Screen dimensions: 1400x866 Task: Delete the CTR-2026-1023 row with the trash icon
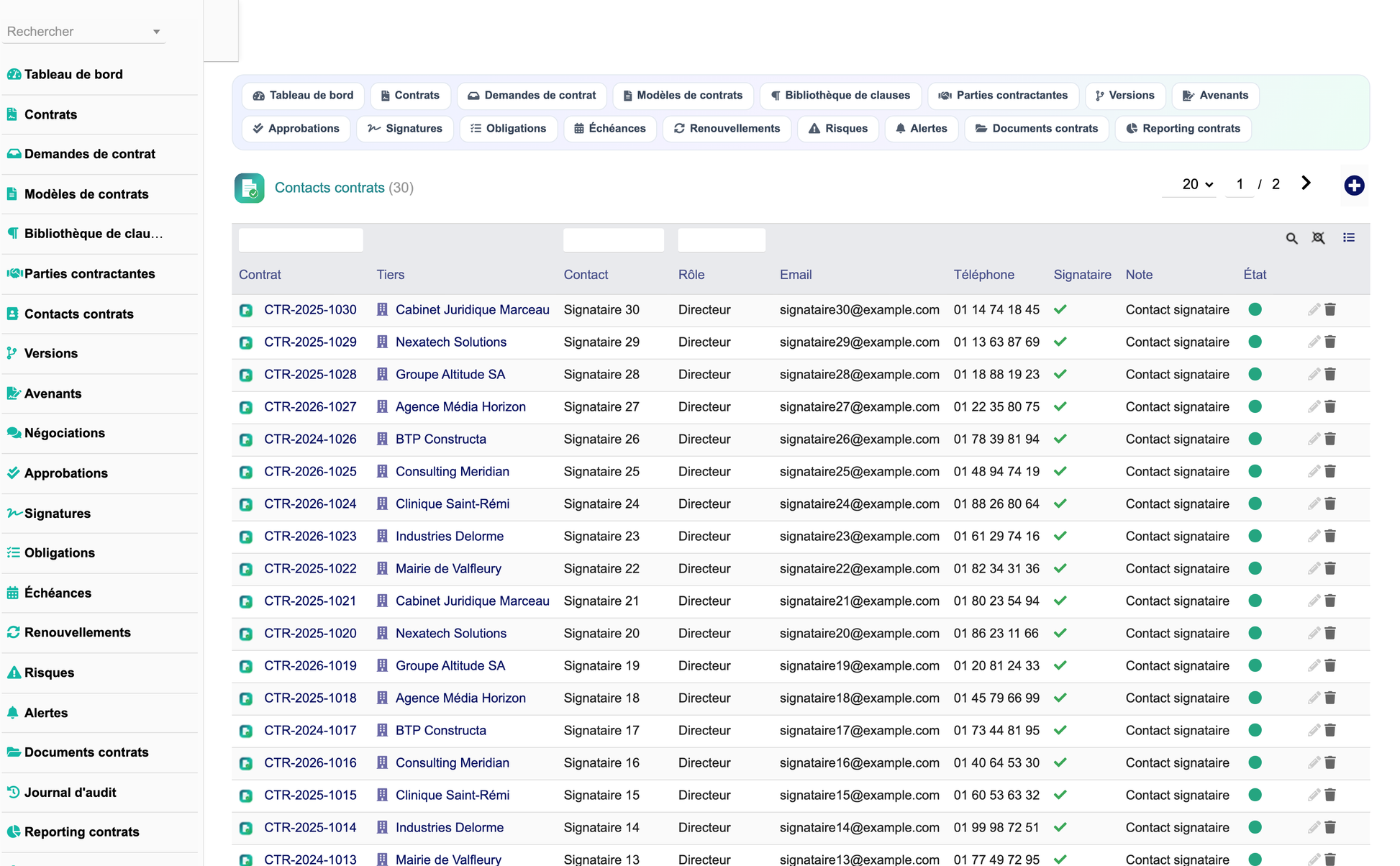tap(1330, 536)
